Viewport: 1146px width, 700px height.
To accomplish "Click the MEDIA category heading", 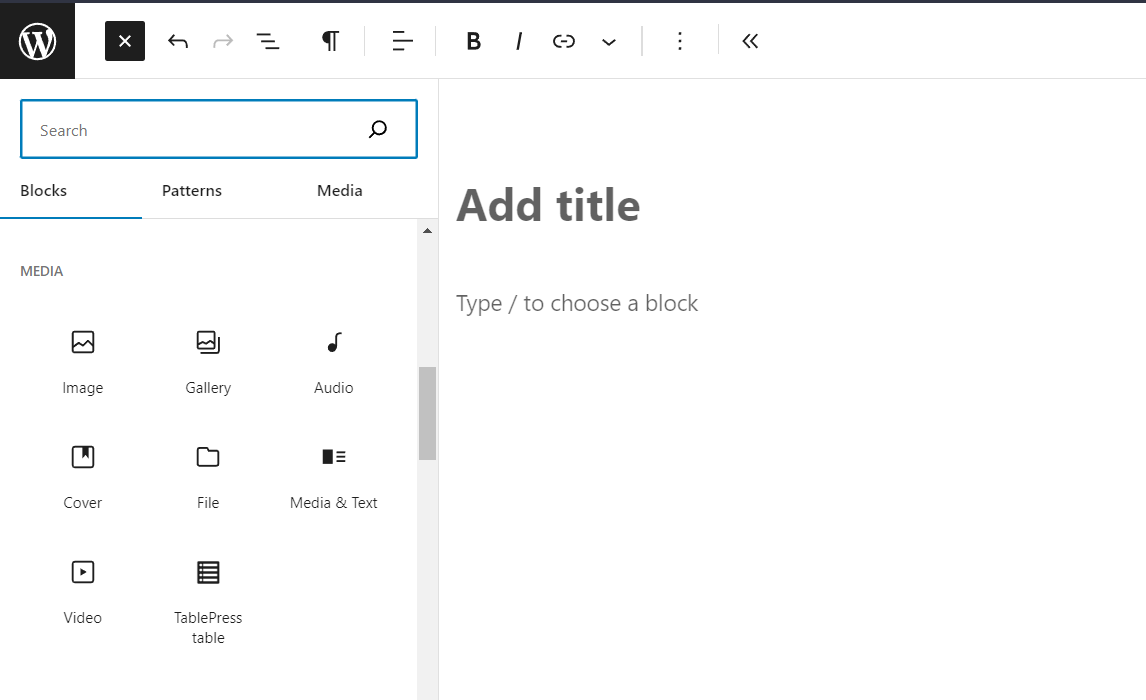I will coord(42,271).
